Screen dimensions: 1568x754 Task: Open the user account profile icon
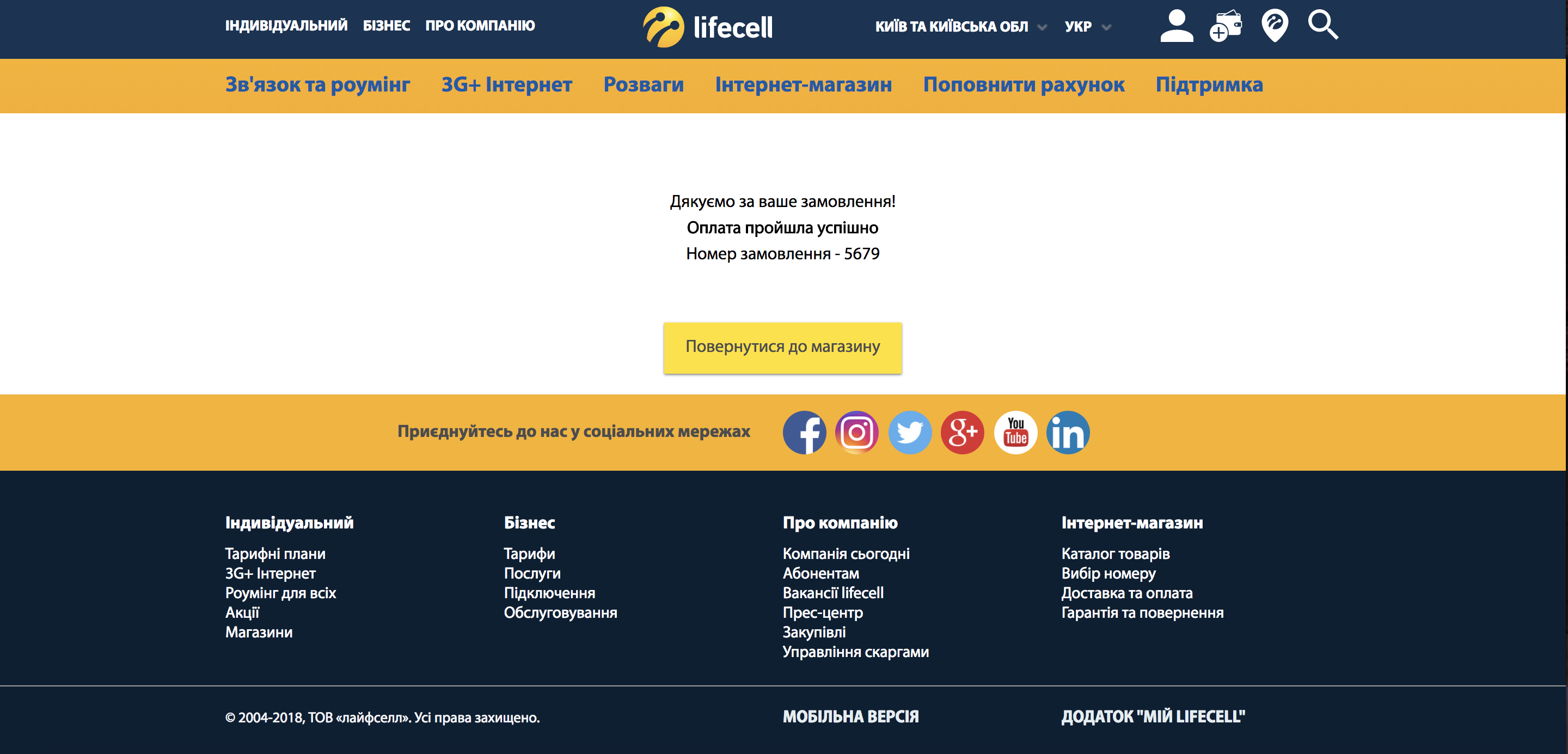click(x=1176, y=26)
